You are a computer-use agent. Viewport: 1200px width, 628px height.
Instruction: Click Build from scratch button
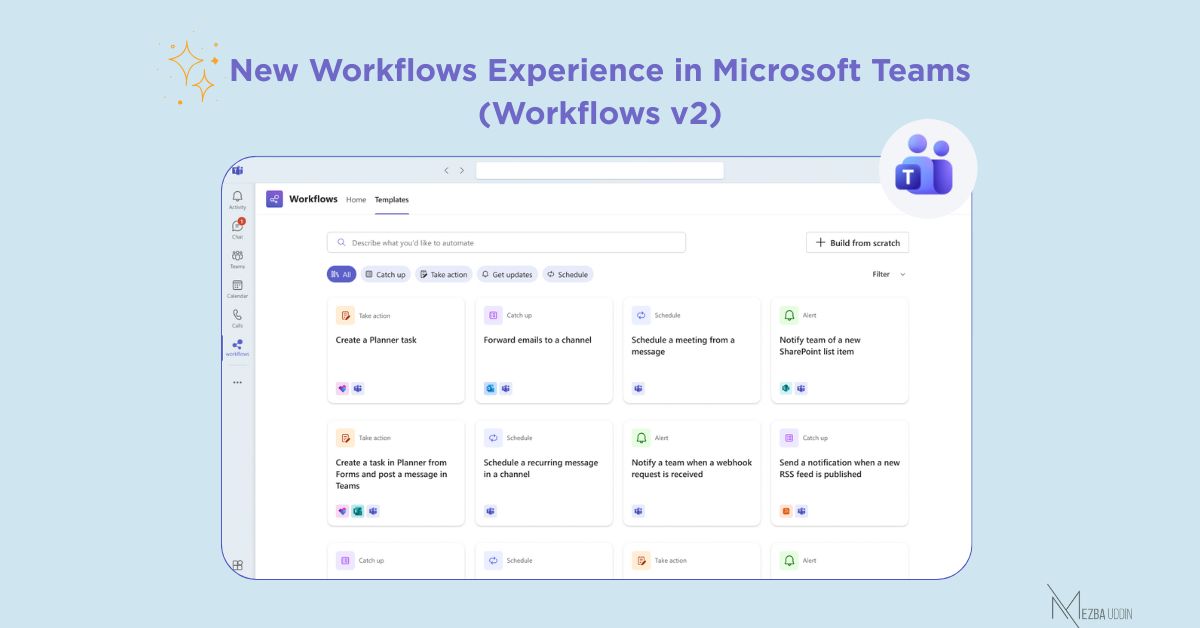(857, 243)
